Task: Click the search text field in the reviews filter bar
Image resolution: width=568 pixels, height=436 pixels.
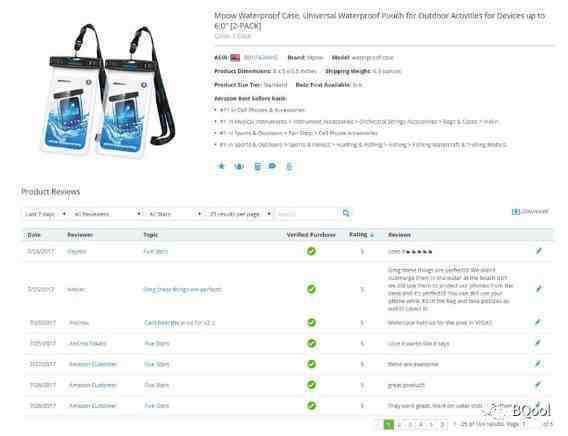Action: (307, 214)
